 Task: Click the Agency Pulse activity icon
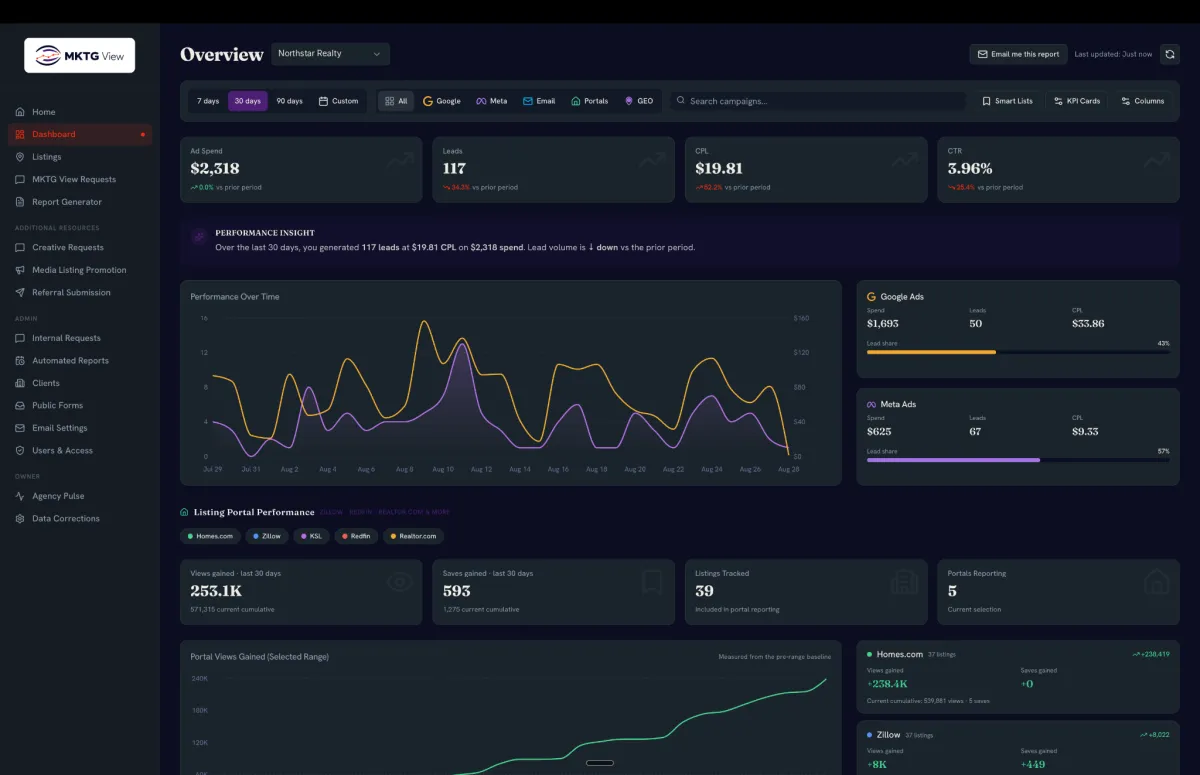point(20,496)
